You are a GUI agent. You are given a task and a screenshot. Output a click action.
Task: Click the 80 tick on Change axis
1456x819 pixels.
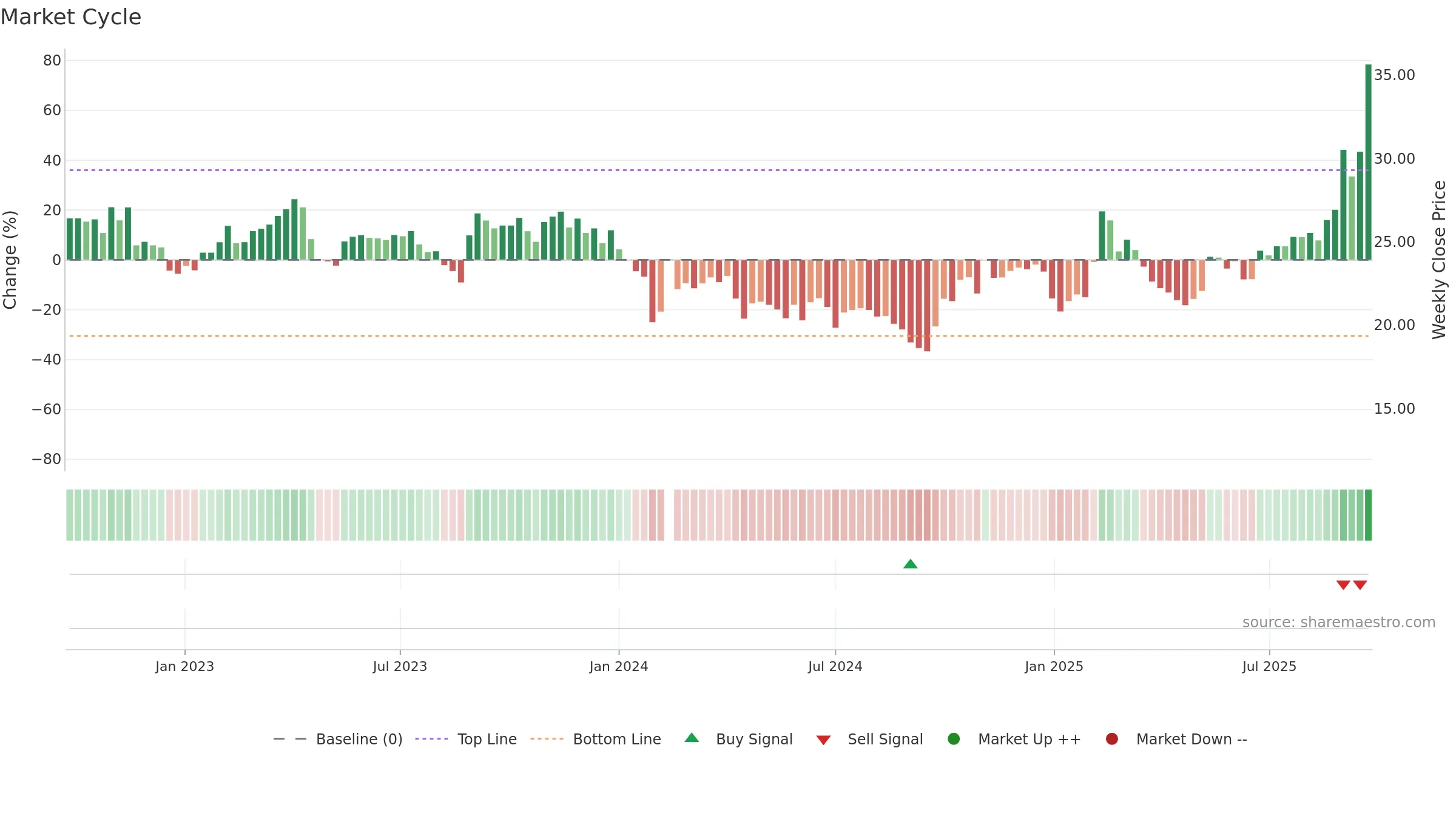point(52,61)
